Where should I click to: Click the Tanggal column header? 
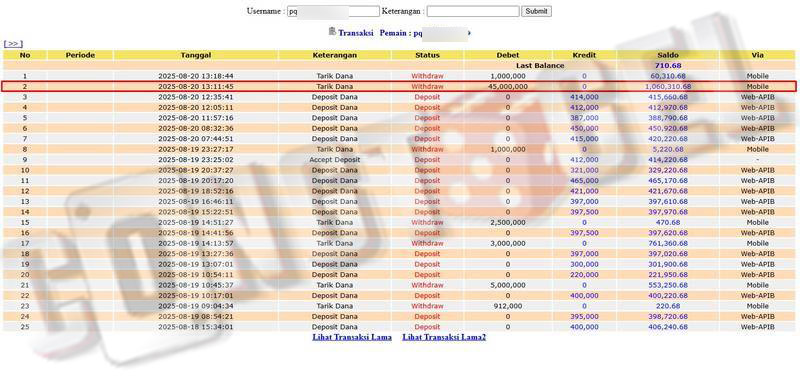pyautogui.click(x=195, y=55)
